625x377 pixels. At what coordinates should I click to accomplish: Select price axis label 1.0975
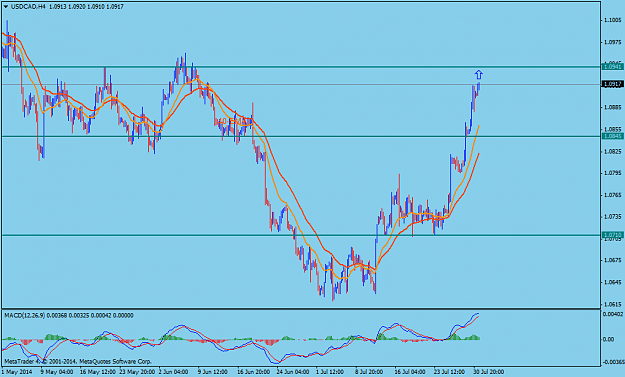pyautogui.click(x=613, y=42)
